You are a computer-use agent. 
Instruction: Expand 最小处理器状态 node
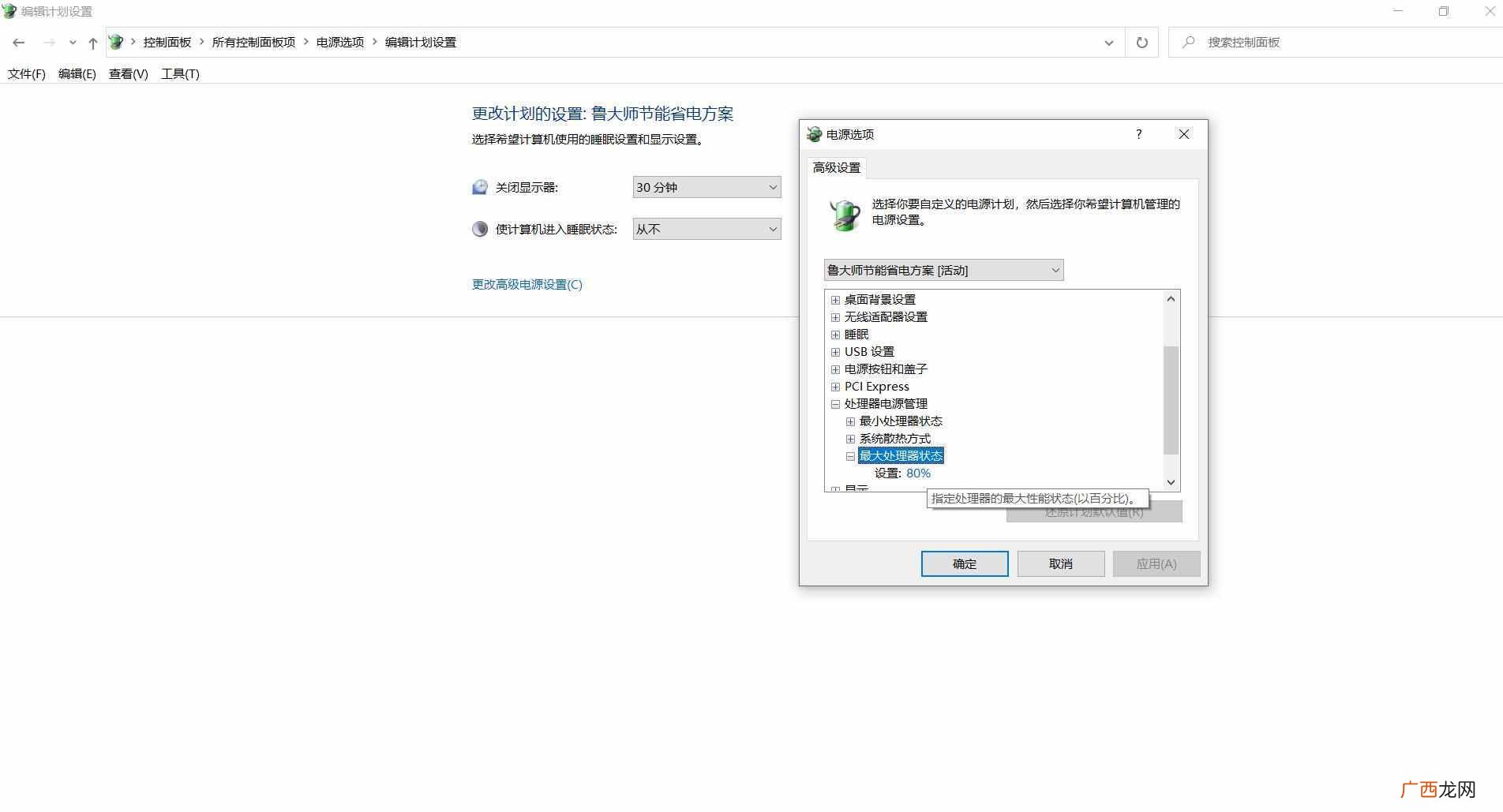tap(850, 421)
